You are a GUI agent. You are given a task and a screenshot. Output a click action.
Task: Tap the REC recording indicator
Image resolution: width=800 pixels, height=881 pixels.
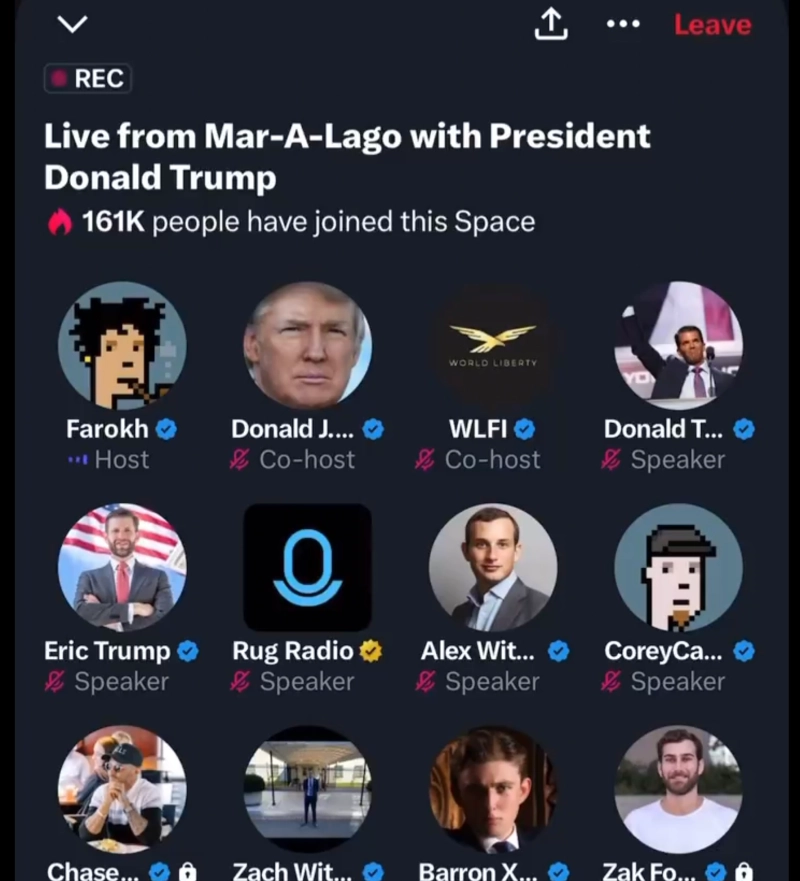88,78
